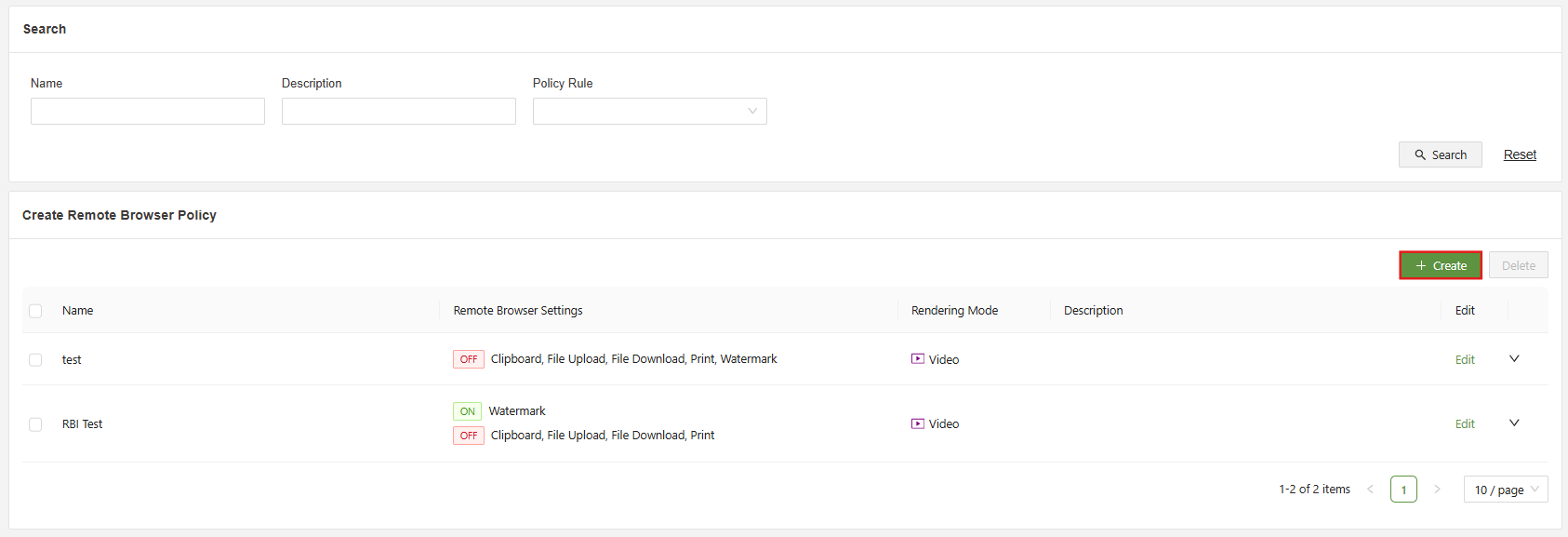Go to next page arrow
This screenshot has height=537, width=1568.
click(x=1437, y=490)
